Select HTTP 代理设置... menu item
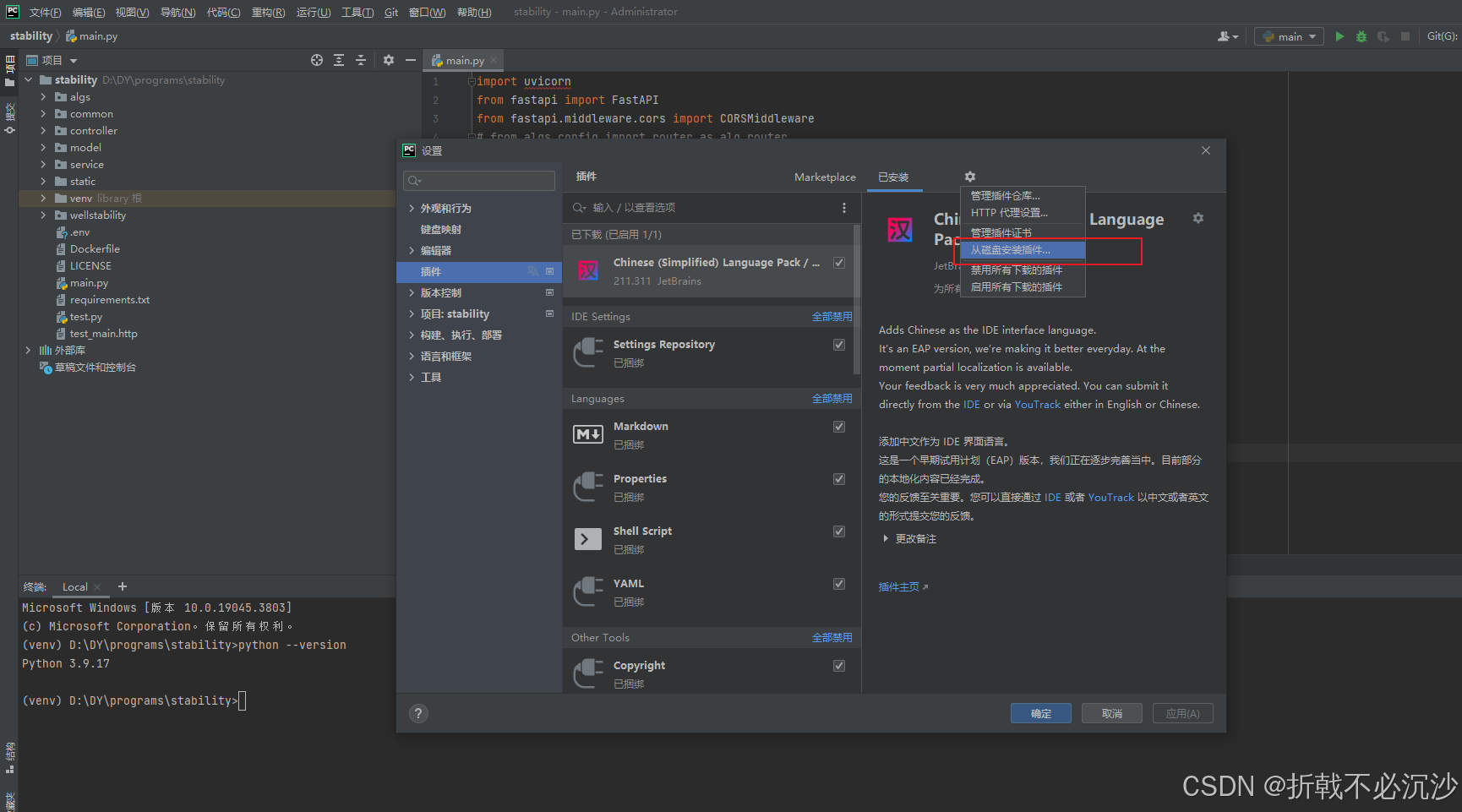Viewport: 1462px width, 812px height. [x=1023, y=213]
